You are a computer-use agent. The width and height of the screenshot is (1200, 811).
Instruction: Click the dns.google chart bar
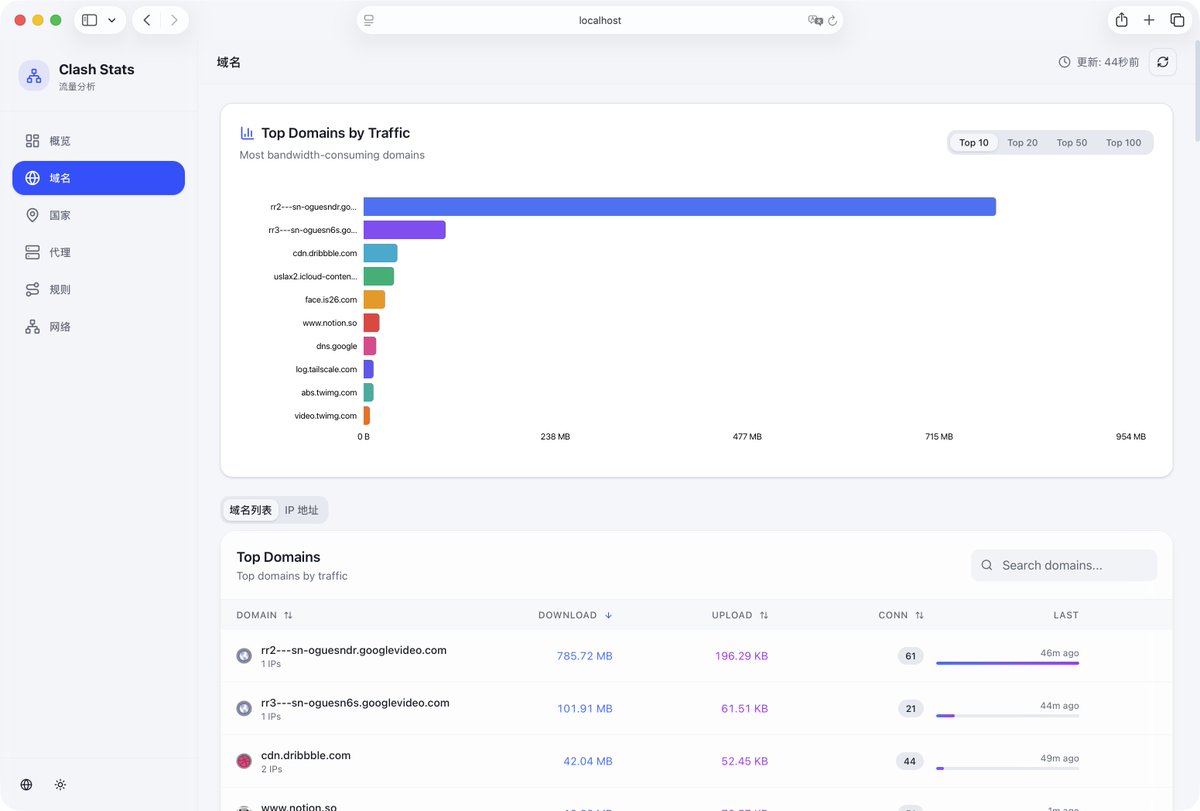[370, 346]
